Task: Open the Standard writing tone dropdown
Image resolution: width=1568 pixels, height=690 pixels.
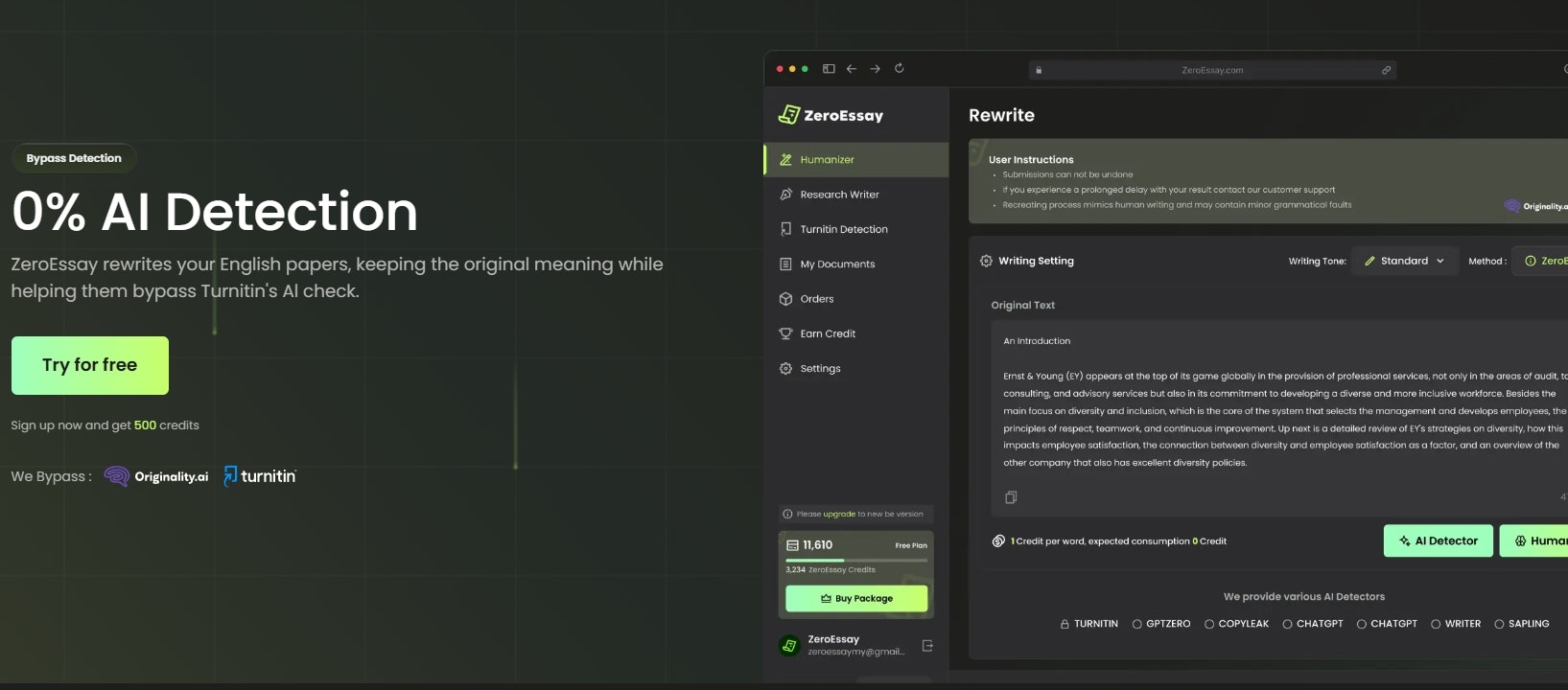Action: pos(1404,261)
